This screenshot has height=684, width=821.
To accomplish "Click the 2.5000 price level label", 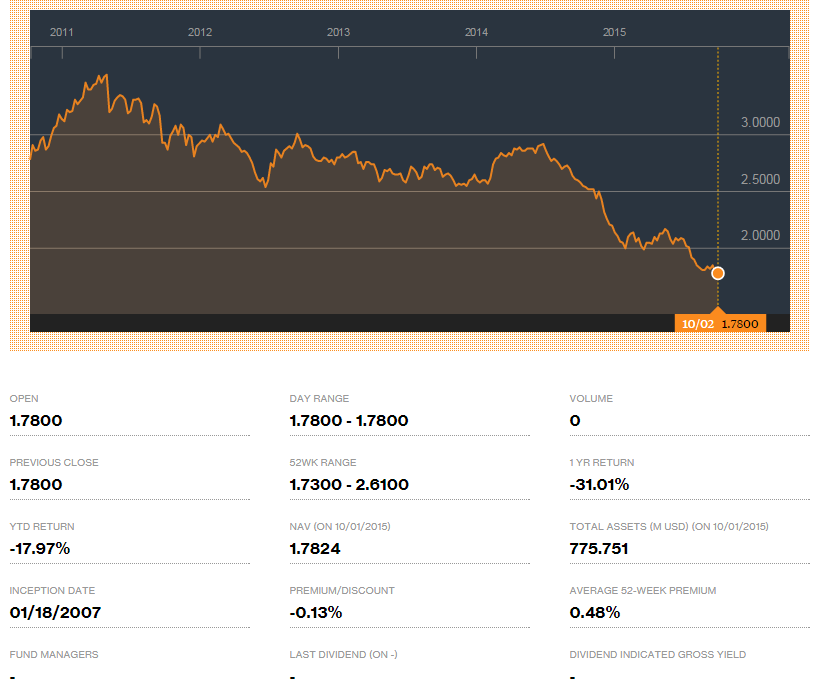I will pos(760,180).
